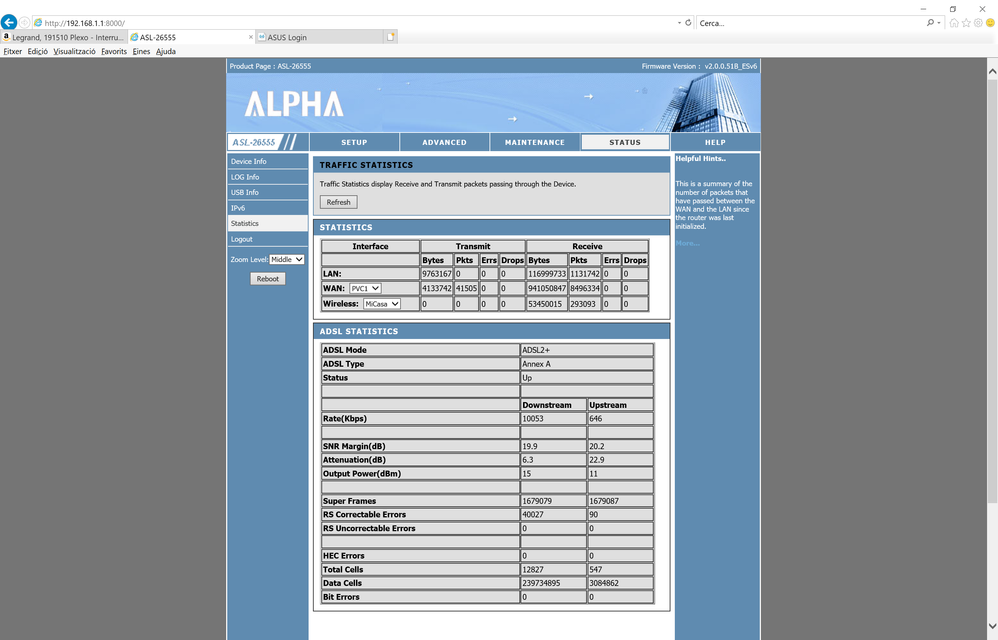Image resolution: width=998 pixels, height=640 pixels.
Task: Open the Wireless MiCasa dropdown
Action: 381,304
